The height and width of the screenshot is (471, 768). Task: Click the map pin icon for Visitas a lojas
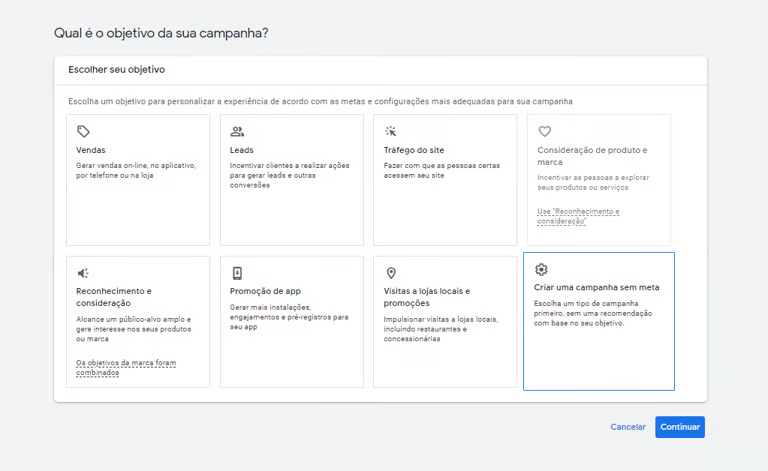click(391, 273)
